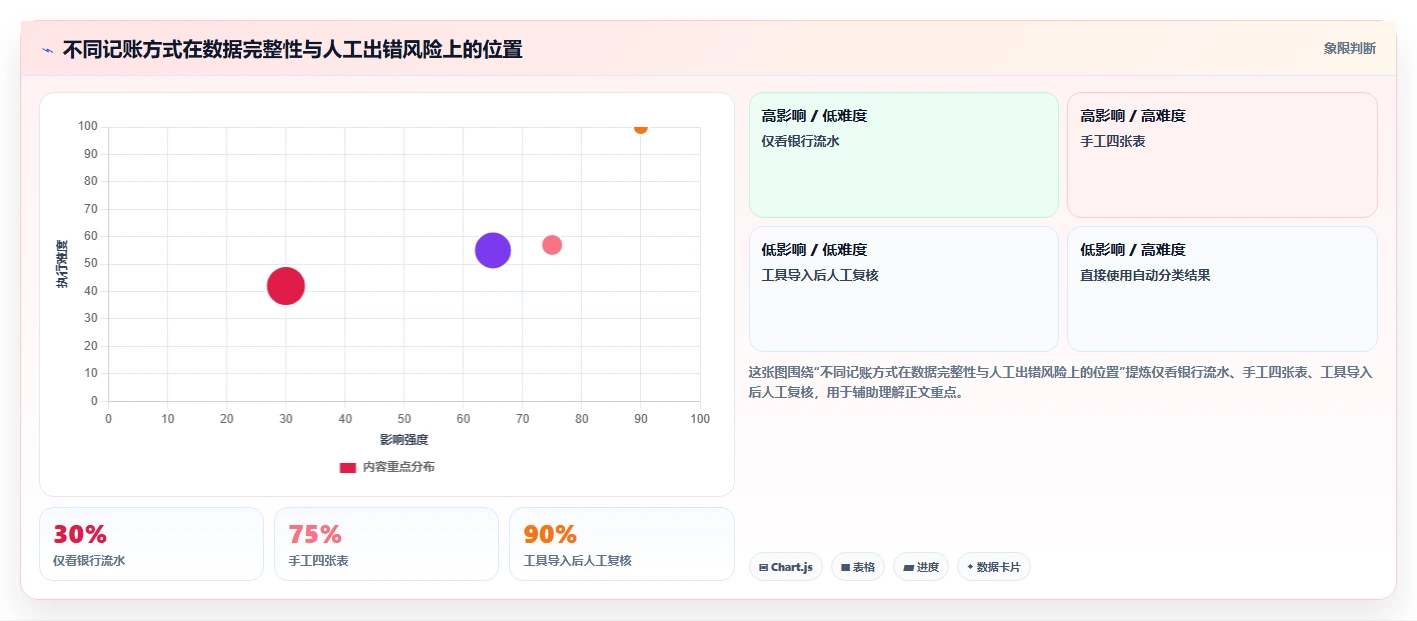This screenshot has width=1417, height=621.
Task: Click the sparkle icon in 数据卡片 chip
Action: pos(970,567)
